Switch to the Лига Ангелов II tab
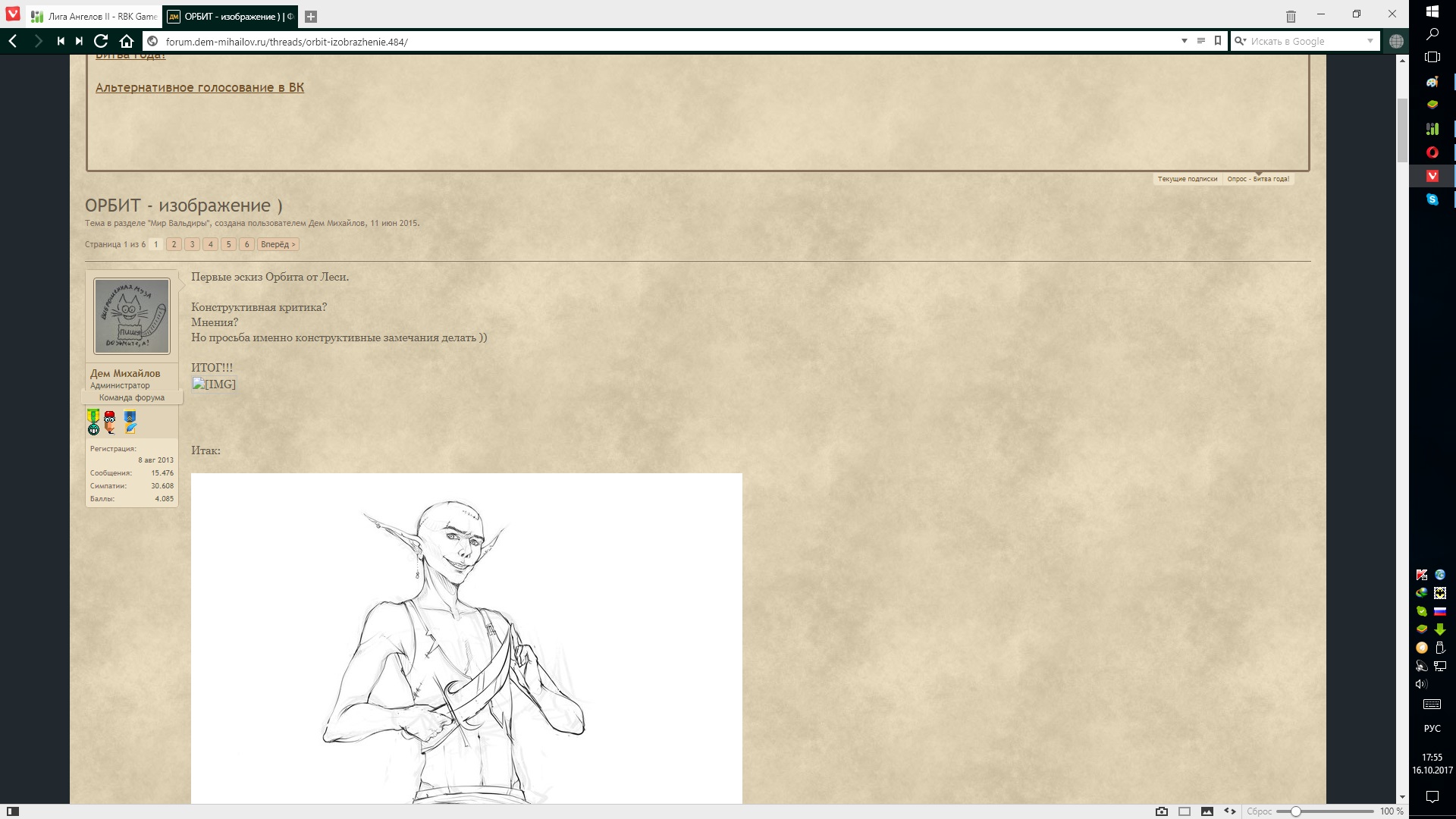1456x819 pixels. [x=95, y=16]
